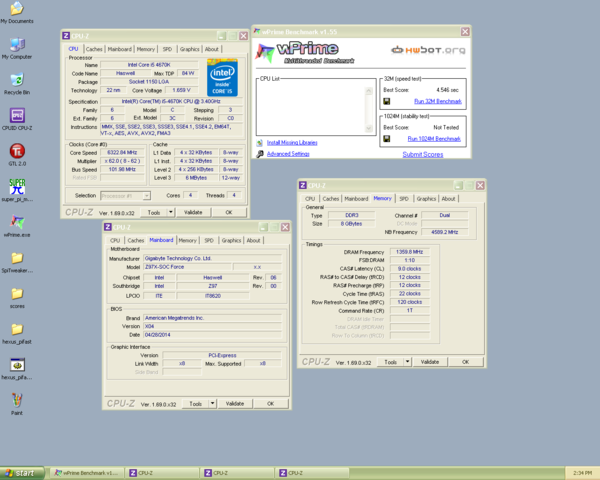Click the DRAM Frequency value field
Image resolution: width=600 pixels, height=480 pixels.
pos(409,252)
